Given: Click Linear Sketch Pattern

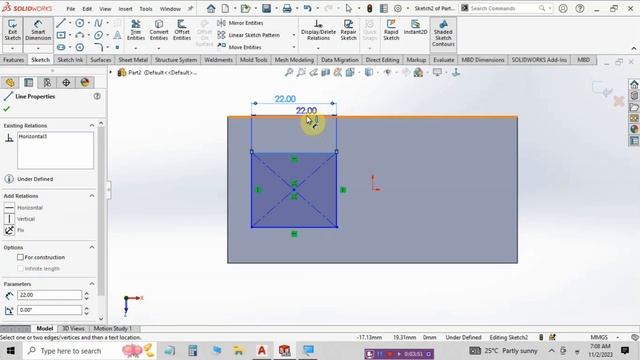Looking at the screenshot, I should coord(249,35).
